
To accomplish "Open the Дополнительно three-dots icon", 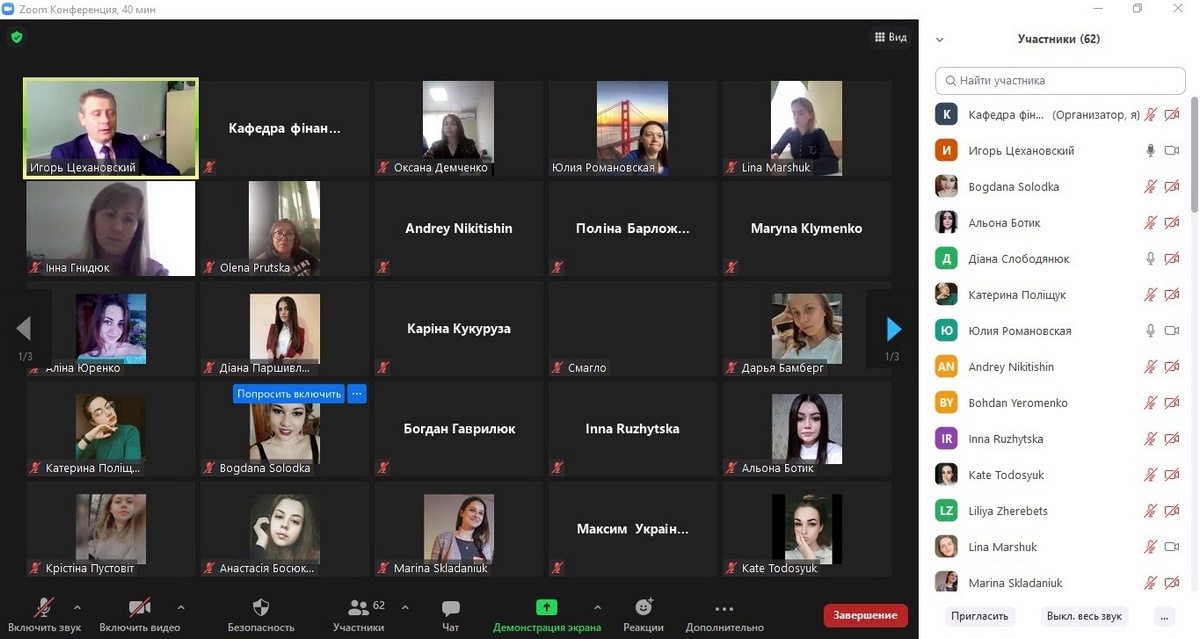I will pyautogui.click(x=724, y=608).
